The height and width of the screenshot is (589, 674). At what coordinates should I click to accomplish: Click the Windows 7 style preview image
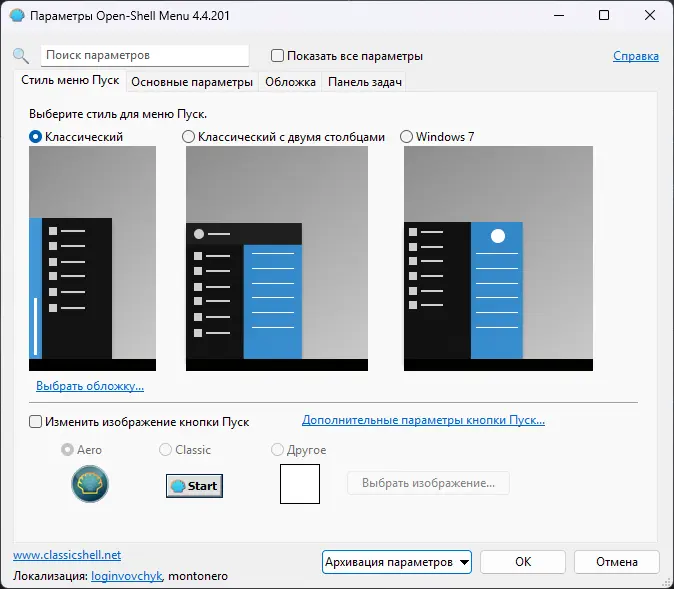point(498,258)
